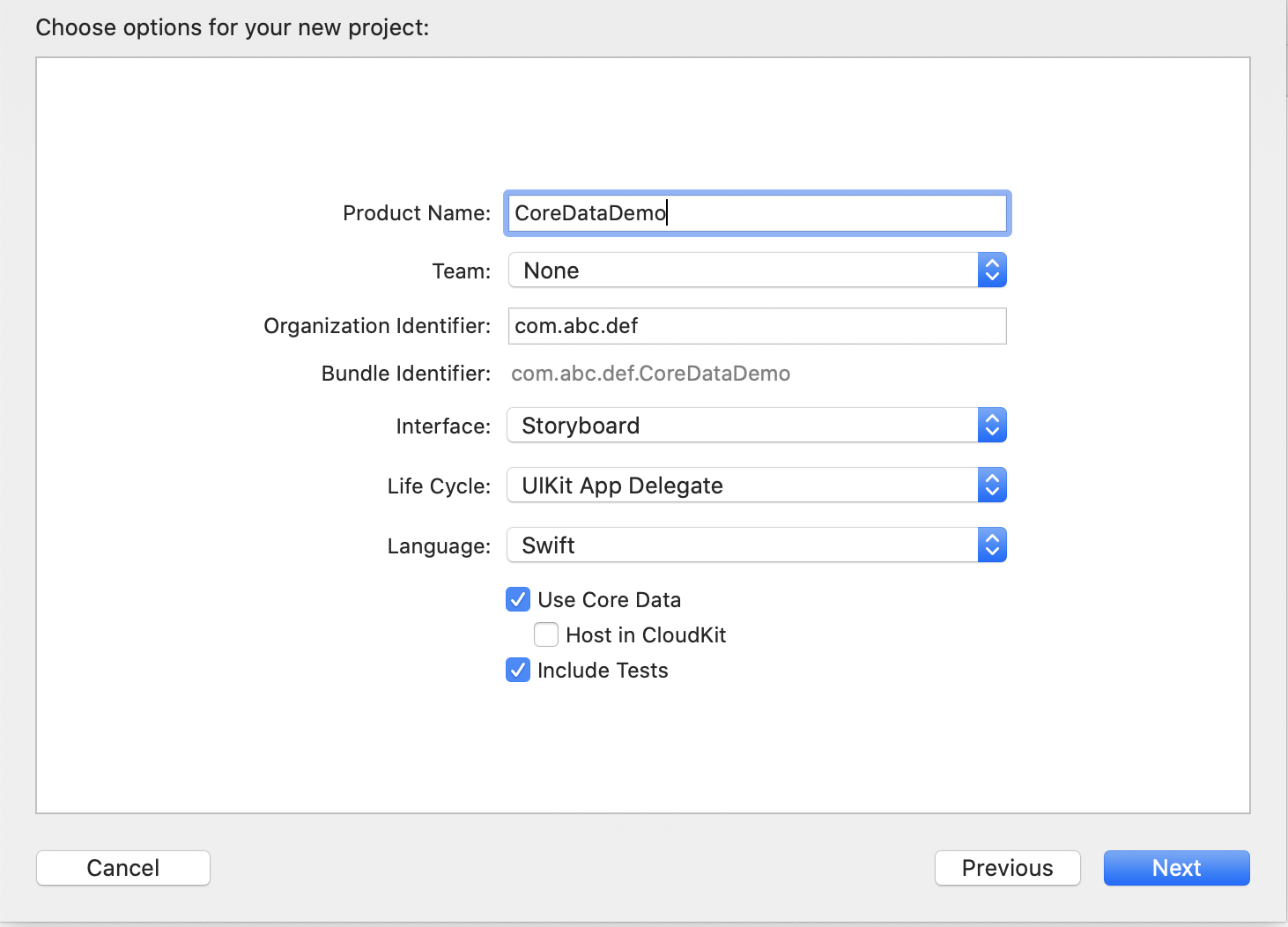Open the Interface dropdown showing Storyboard
The height and width of the screenshot is (927, 1288).
[742, 426]
